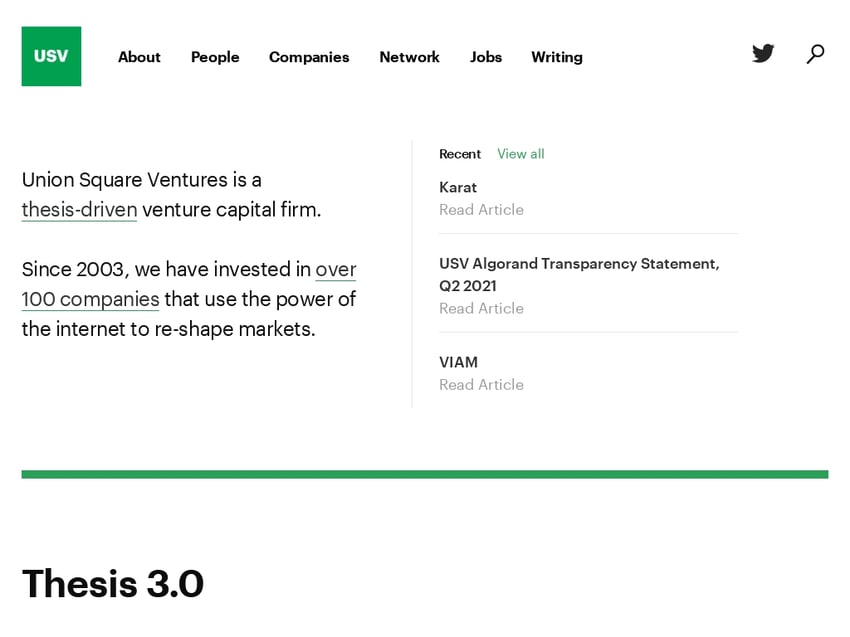Click the Thesis 3.0 heading
Viewport: 850px width, 637px height.
[113, 583]
